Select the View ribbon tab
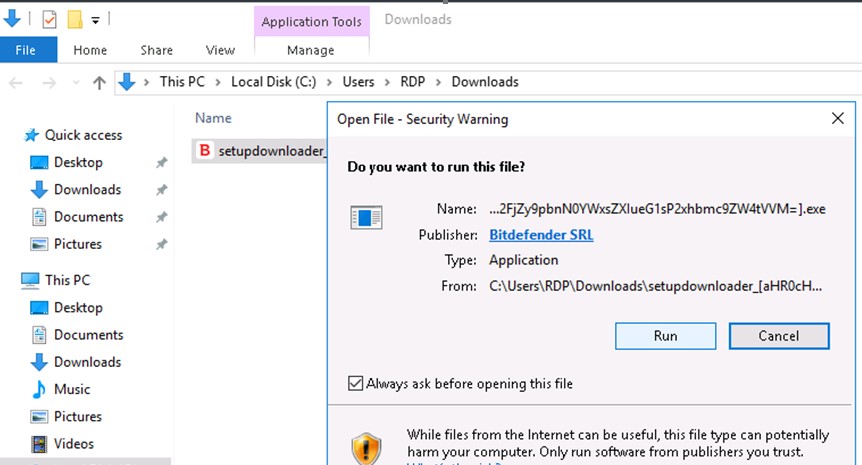Image resolution: width=862 pixels, height=465 pixels. (220, 50)
